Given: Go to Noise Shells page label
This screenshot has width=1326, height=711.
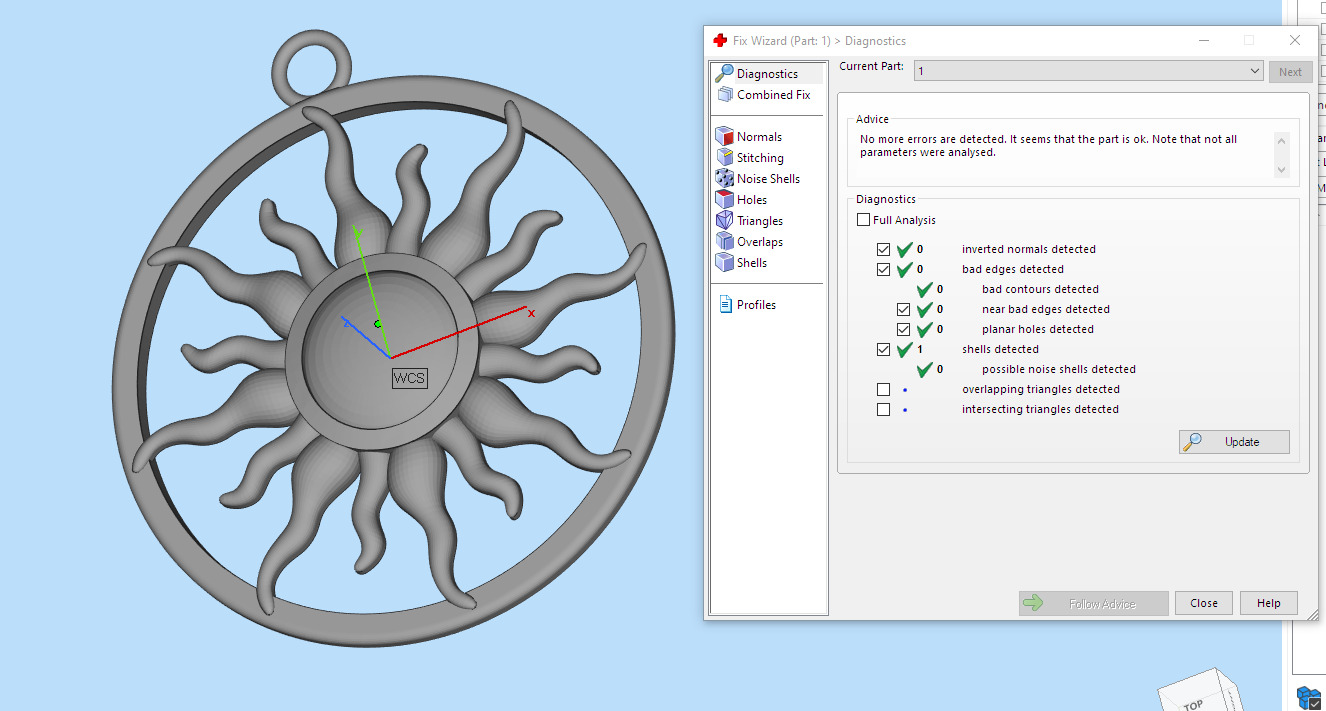Looking at the screenshot, I should [x=768, y=178].
